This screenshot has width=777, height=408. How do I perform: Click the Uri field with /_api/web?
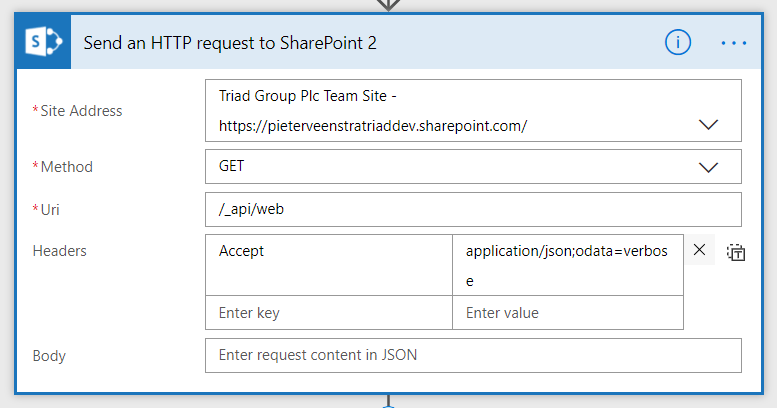point(473,209)
